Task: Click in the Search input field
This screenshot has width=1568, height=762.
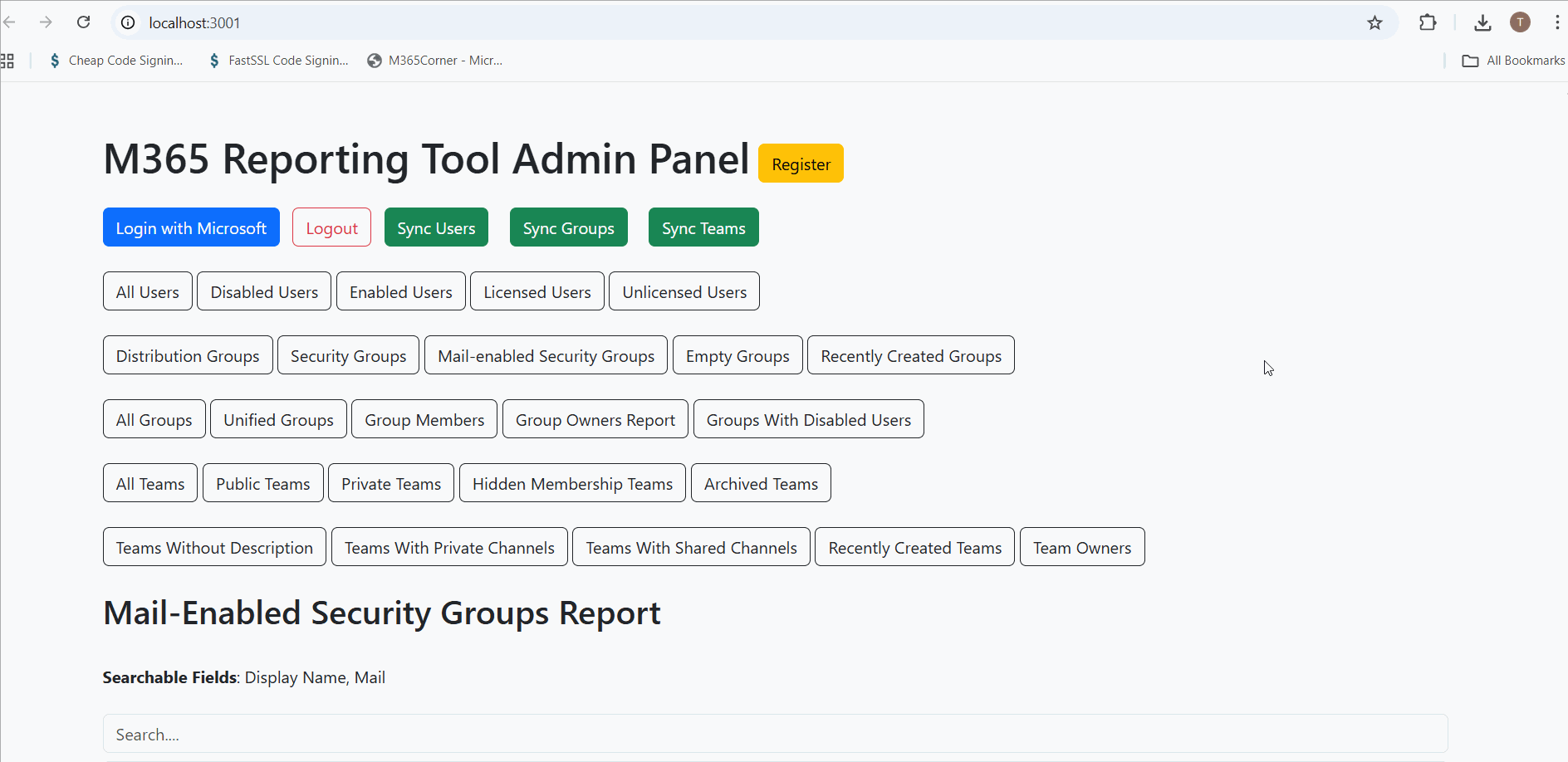Action: (x=774, y=734)
